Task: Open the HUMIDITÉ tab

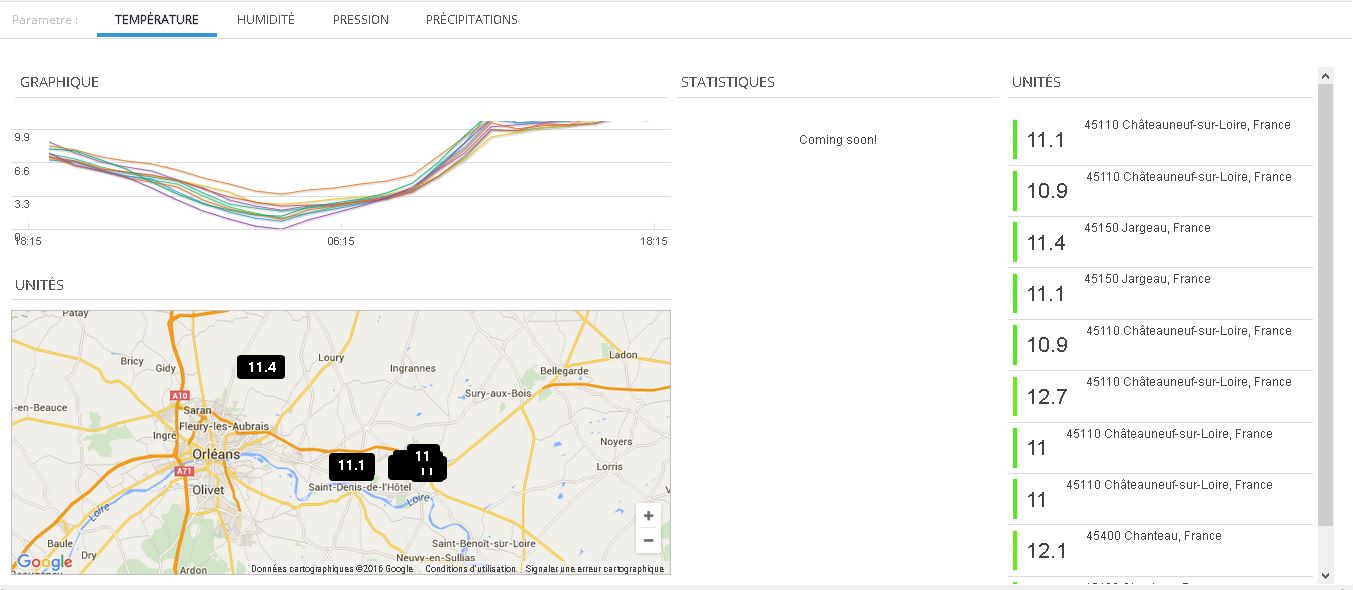Action: (266, 20)
